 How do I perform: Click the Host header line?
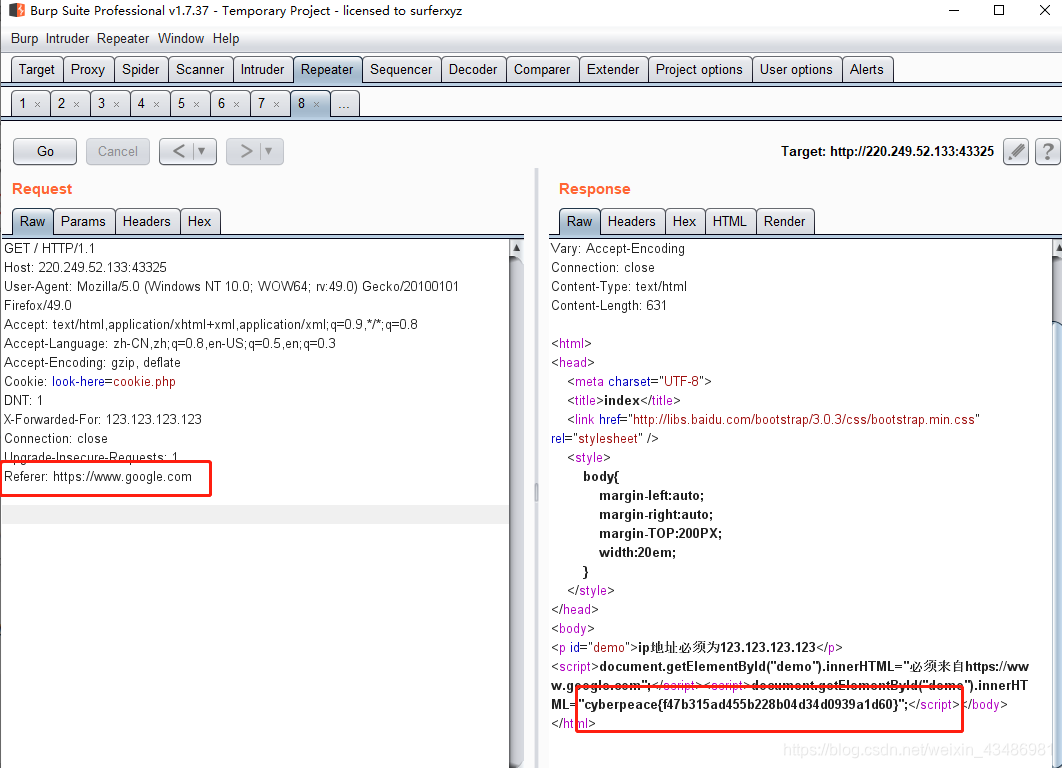pyautogui.click(x=85, y=268)
